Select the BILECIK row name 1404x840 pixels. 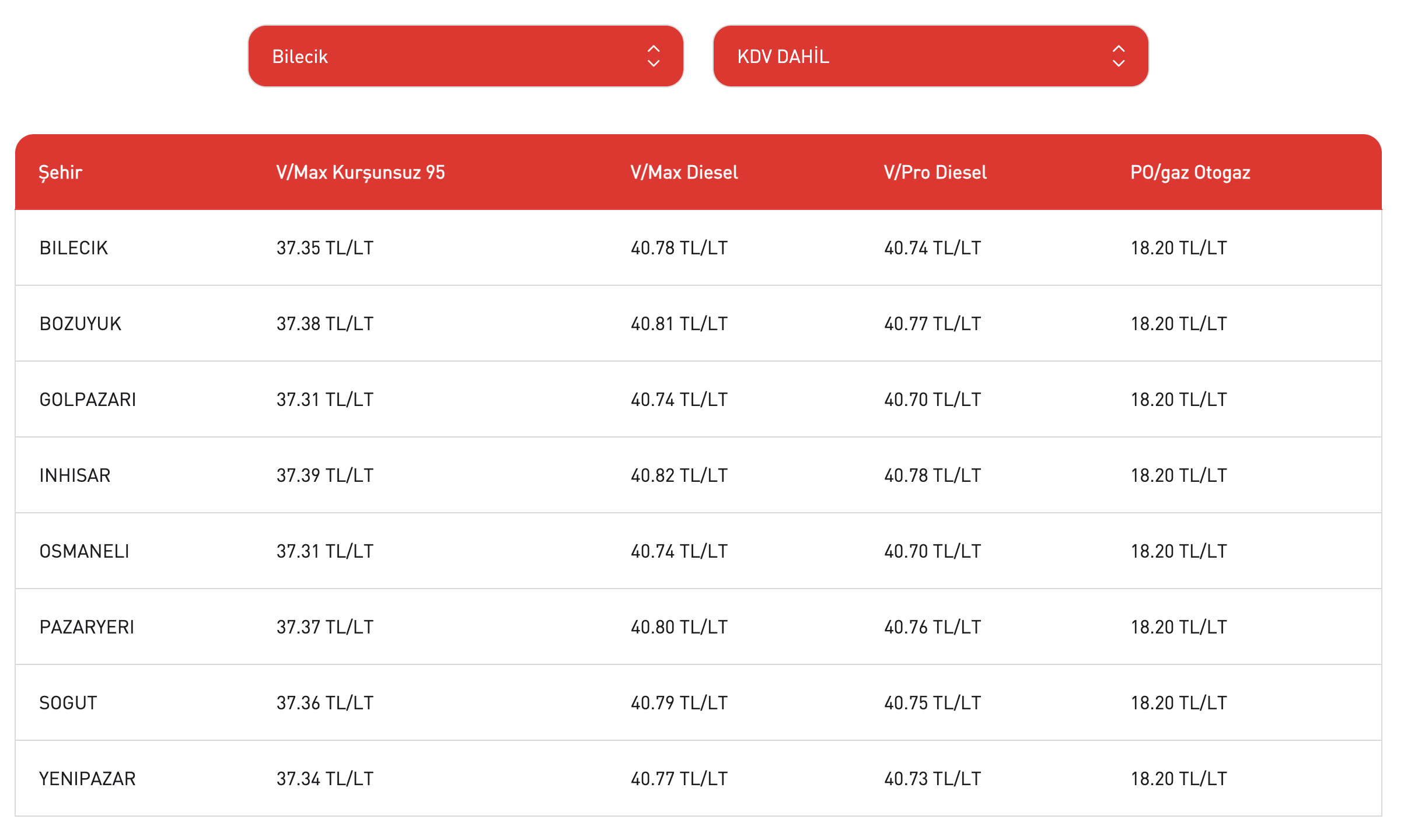(x=74, y=248)
